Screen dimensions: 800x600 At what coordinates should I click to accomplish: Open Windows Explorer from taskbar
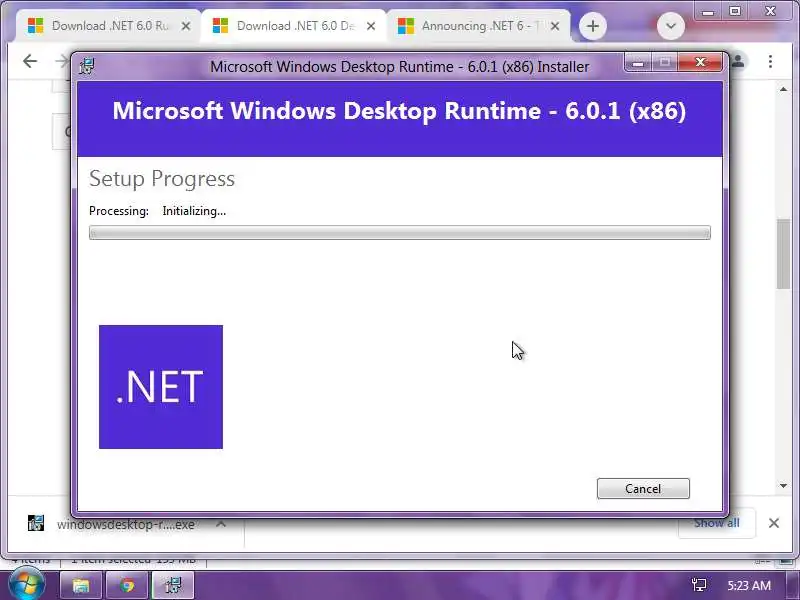click(x=82, y=585)
